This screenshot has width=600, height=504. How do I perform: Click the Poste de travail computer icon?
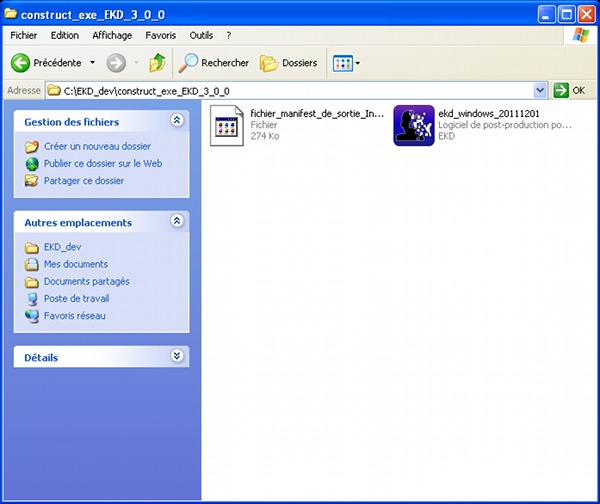(x=32, y=299)
